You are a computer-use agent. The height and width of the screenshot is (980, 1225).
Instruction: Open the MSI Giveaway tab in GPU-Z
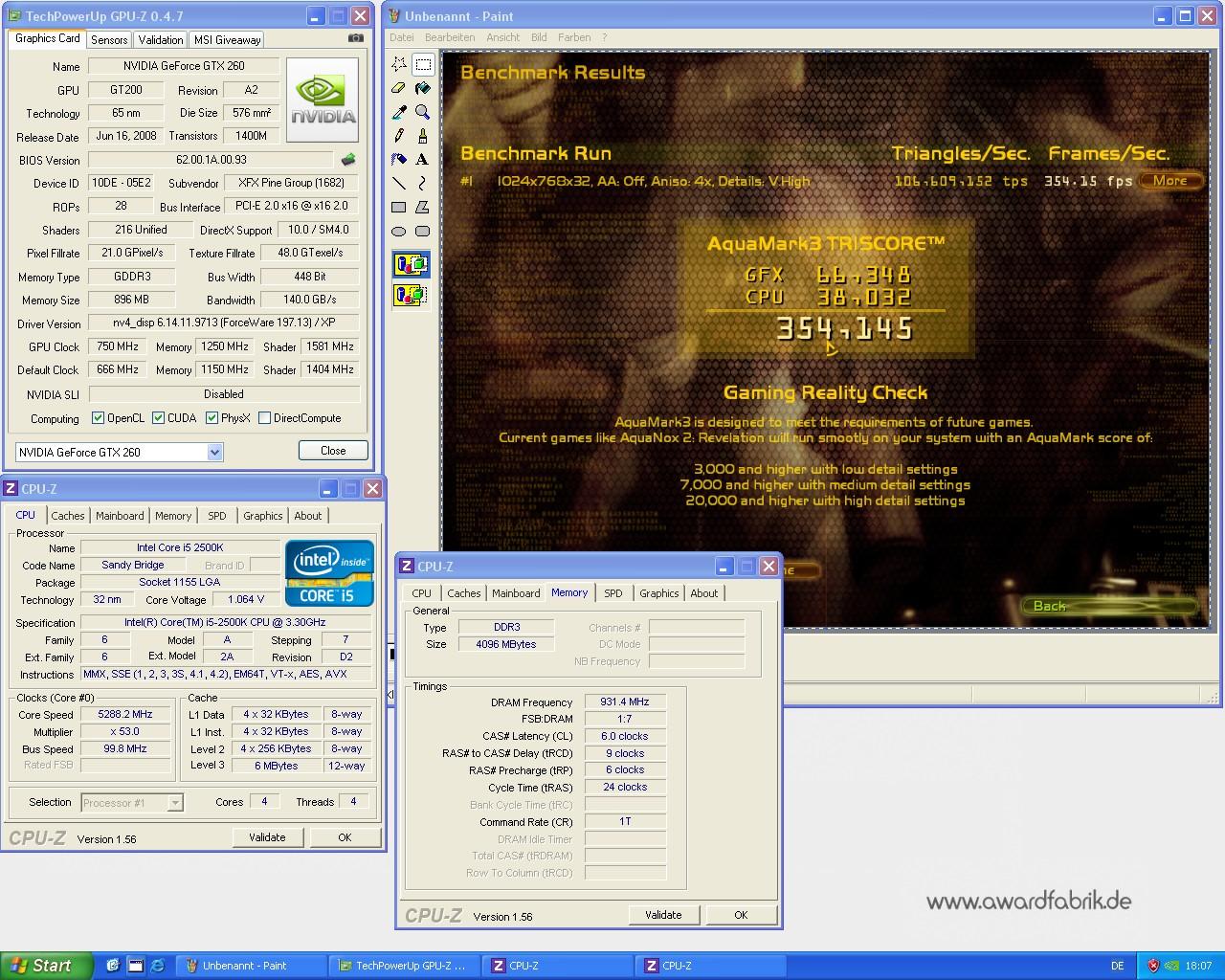pos(227,40)
